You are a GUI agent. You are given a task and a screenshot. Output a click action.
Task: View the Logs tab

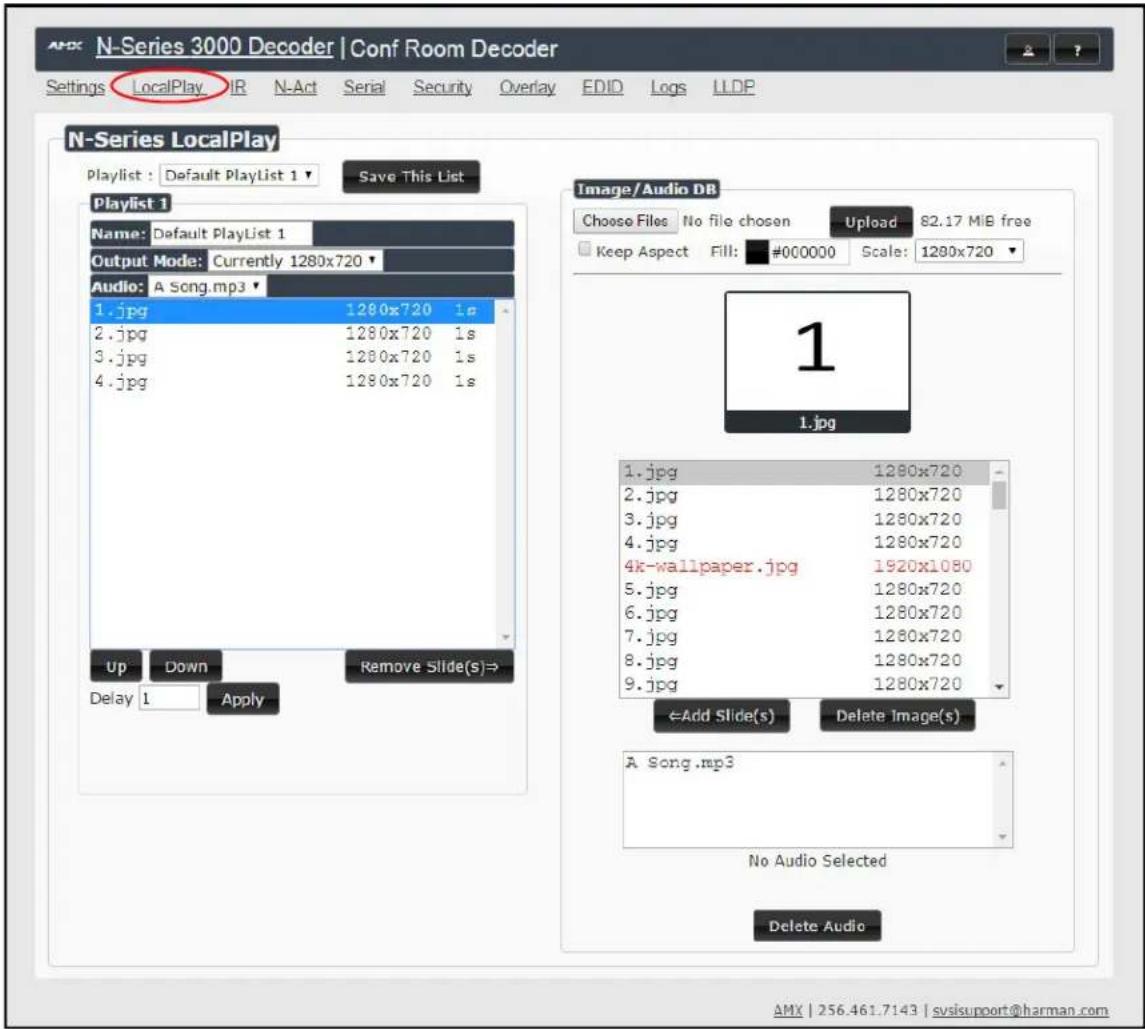click(x=668, y=87)
